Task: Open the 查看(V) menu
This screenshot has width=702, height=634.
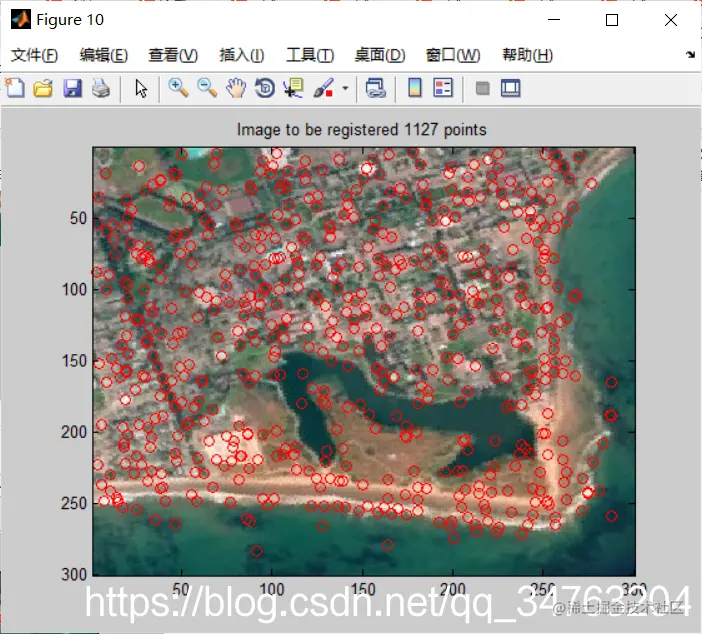Action: coord(173,55)
